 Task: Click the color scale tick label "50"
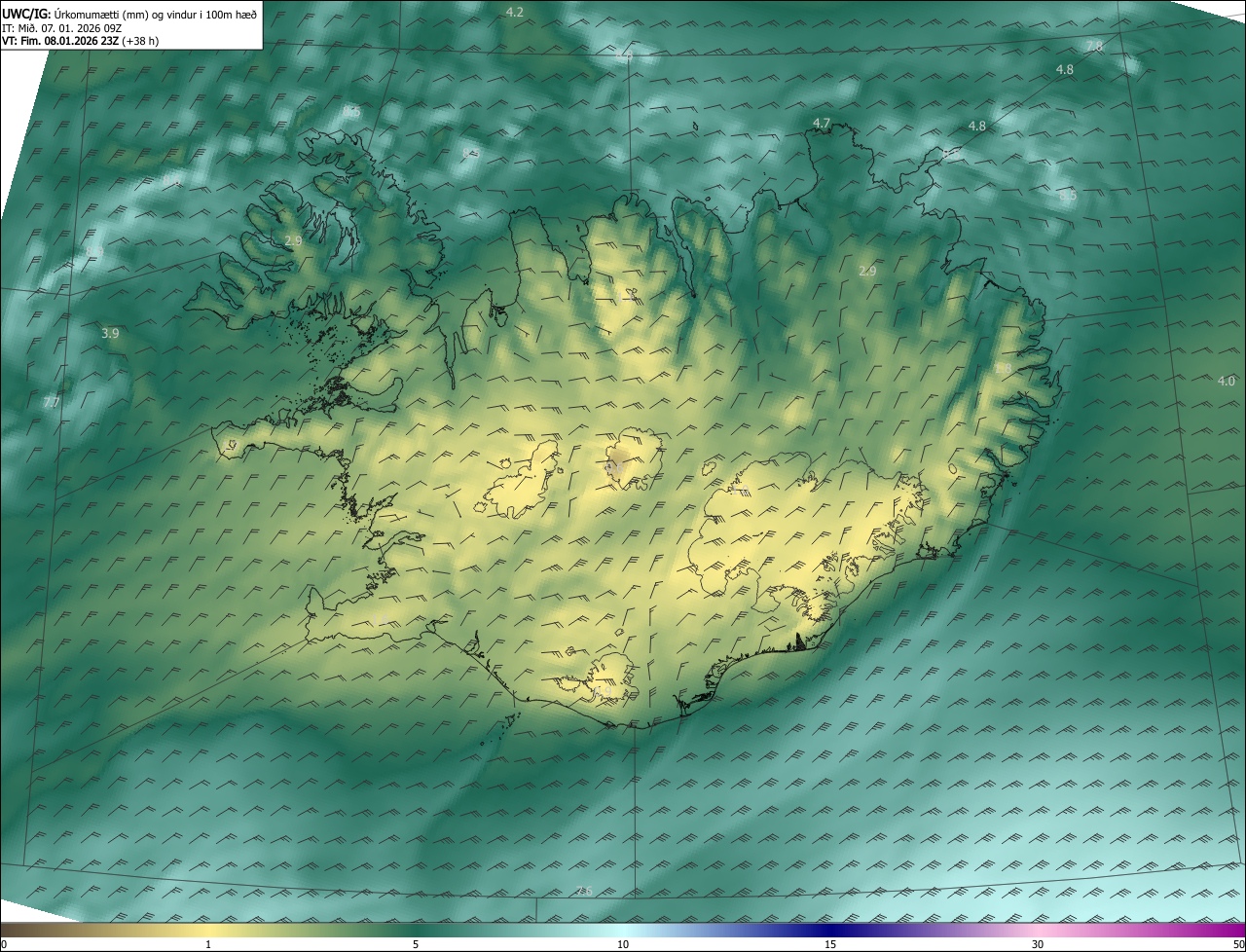pyautogui.click(x=1238, y=945)
